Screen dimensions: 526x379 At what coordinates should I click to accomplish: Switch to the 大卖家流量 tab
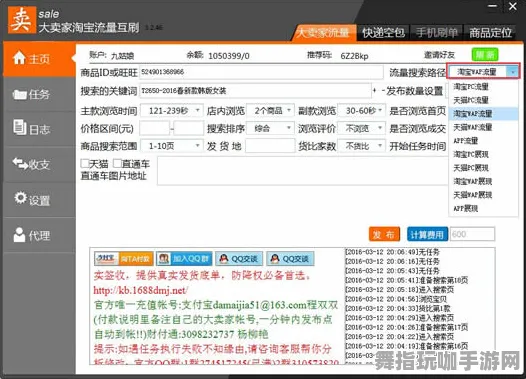324,33
